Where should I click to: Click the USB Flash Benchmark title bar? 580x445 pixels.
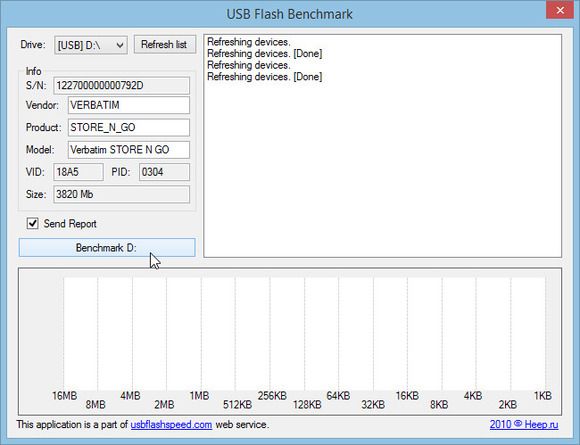click(290, 14)
